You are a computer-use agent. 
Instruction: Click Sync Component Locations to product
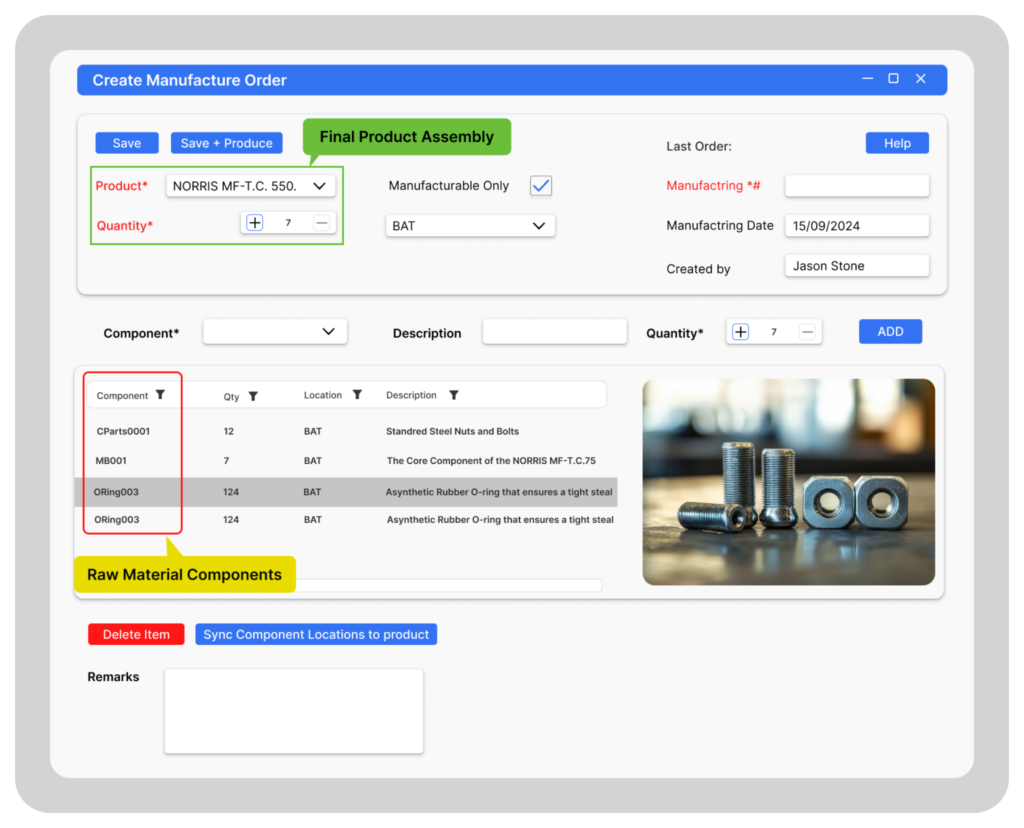316,634
